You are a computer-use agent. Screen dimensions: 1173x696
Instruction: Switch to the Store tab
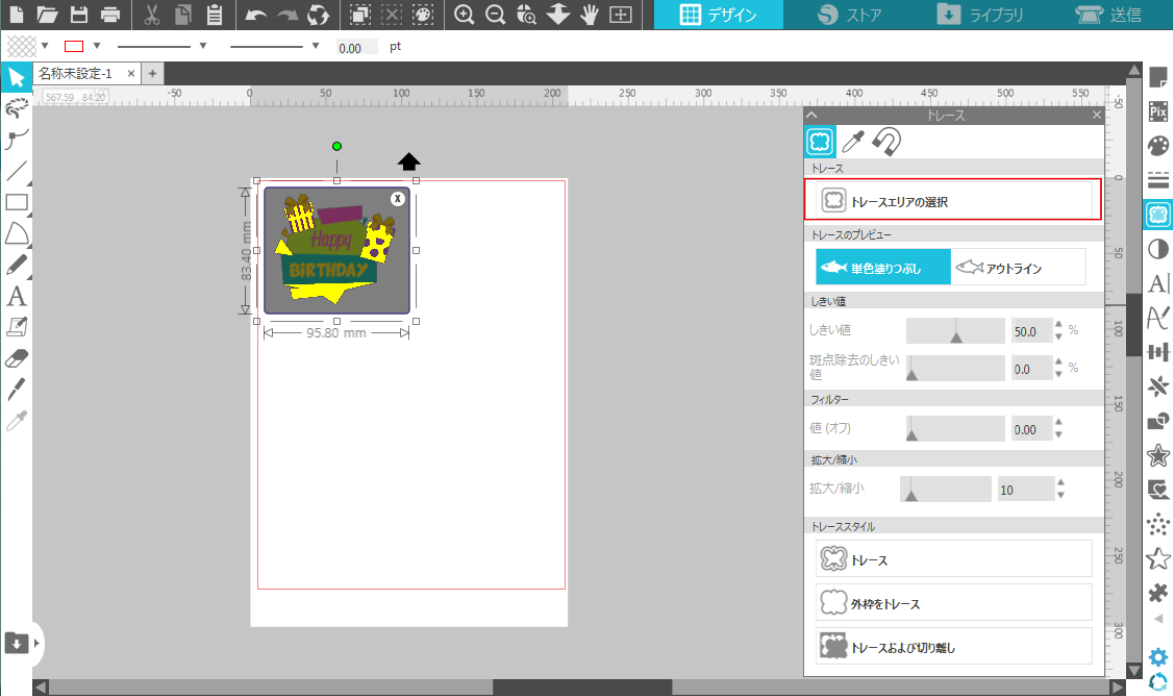848,14
